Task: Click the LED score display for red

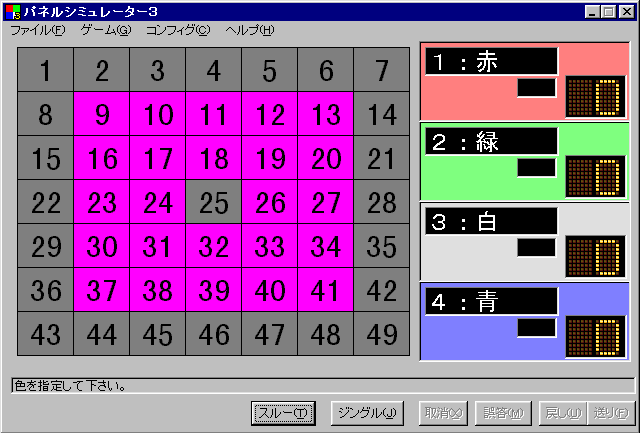Action: tap(595, 97)
